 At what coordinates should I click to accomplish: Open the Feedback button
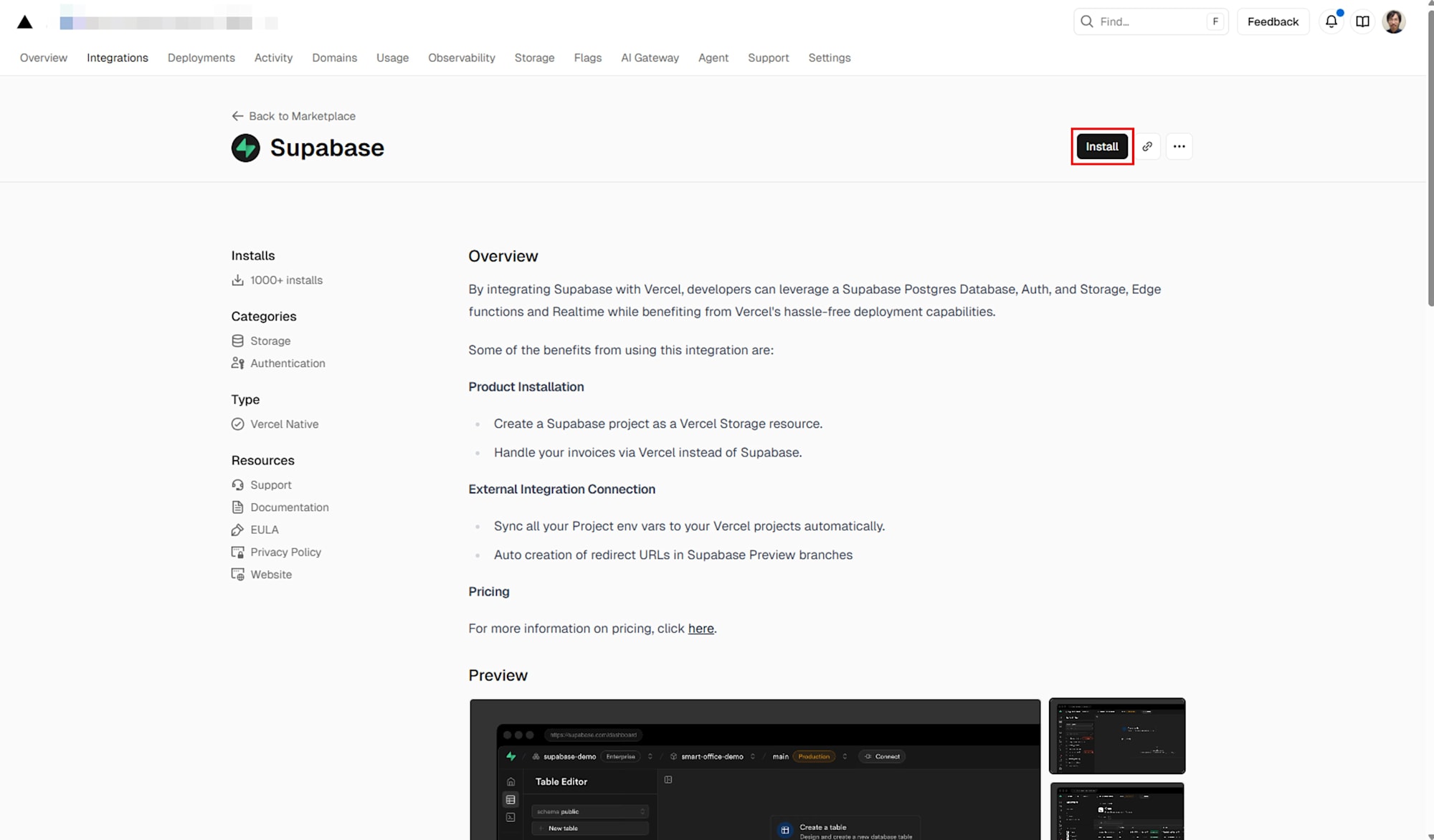pyautogui.click(x=1273, y=22)
